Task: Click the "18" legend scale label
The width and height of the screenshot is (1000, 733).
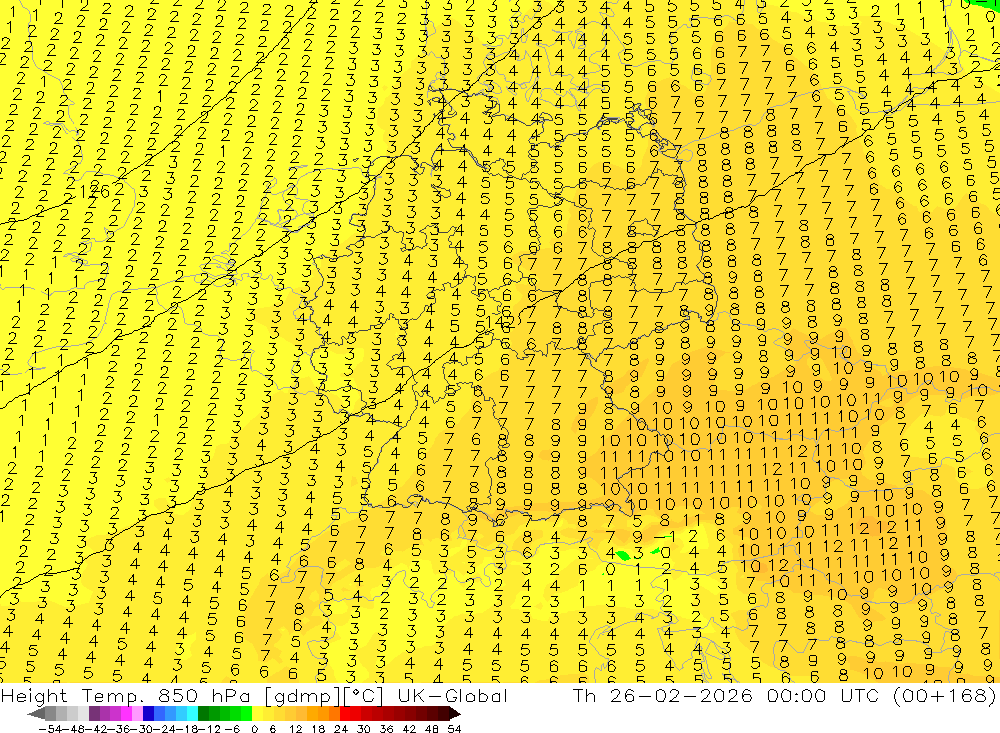Action: click(318, 729)
